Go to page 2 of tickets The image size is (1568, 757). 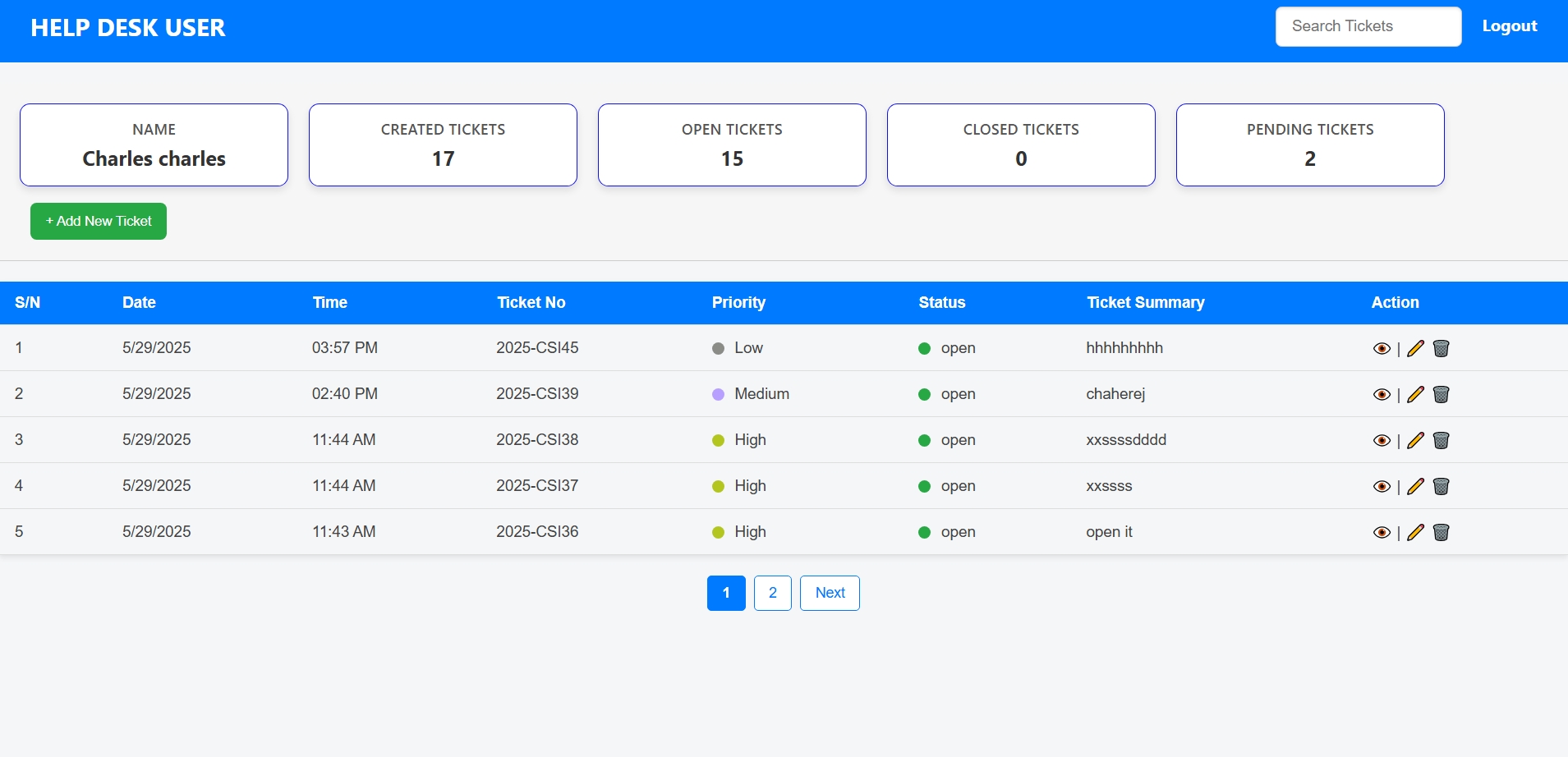tap(772, 593)
